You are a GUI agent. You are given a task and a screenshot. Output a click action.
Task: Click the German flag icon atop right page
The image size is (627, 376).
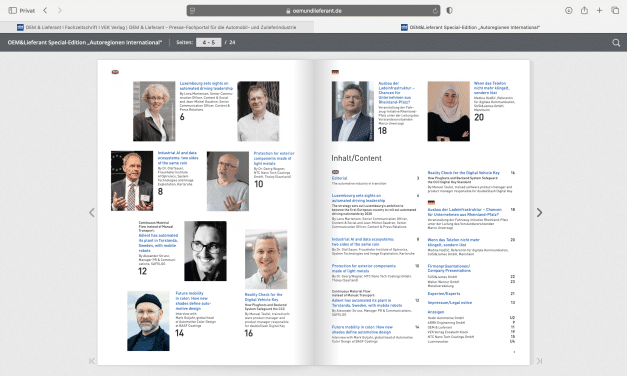(x=335, y=72)
